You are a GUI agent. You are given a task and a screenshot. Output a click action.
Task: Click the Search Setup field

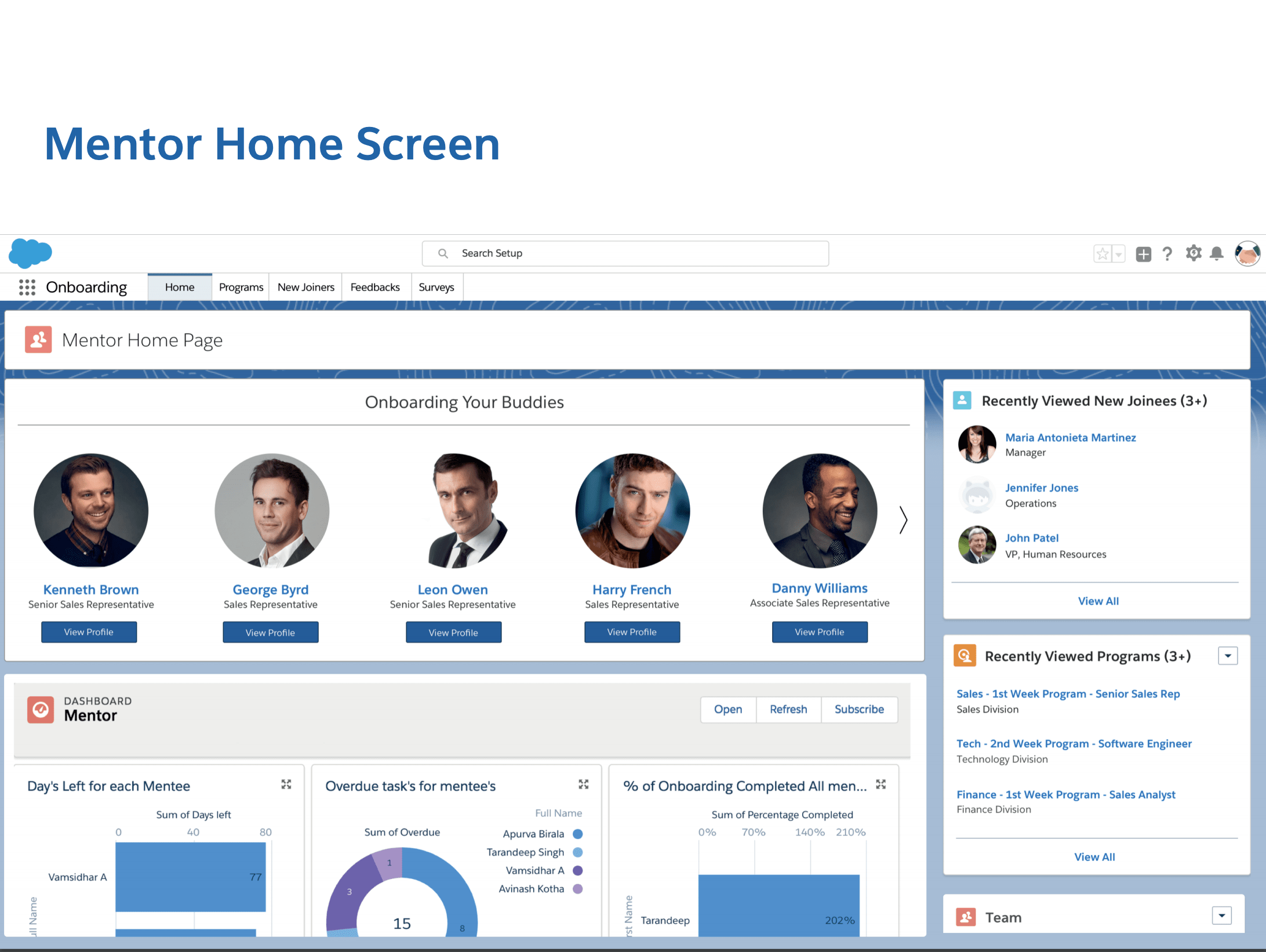pos(625,253)
